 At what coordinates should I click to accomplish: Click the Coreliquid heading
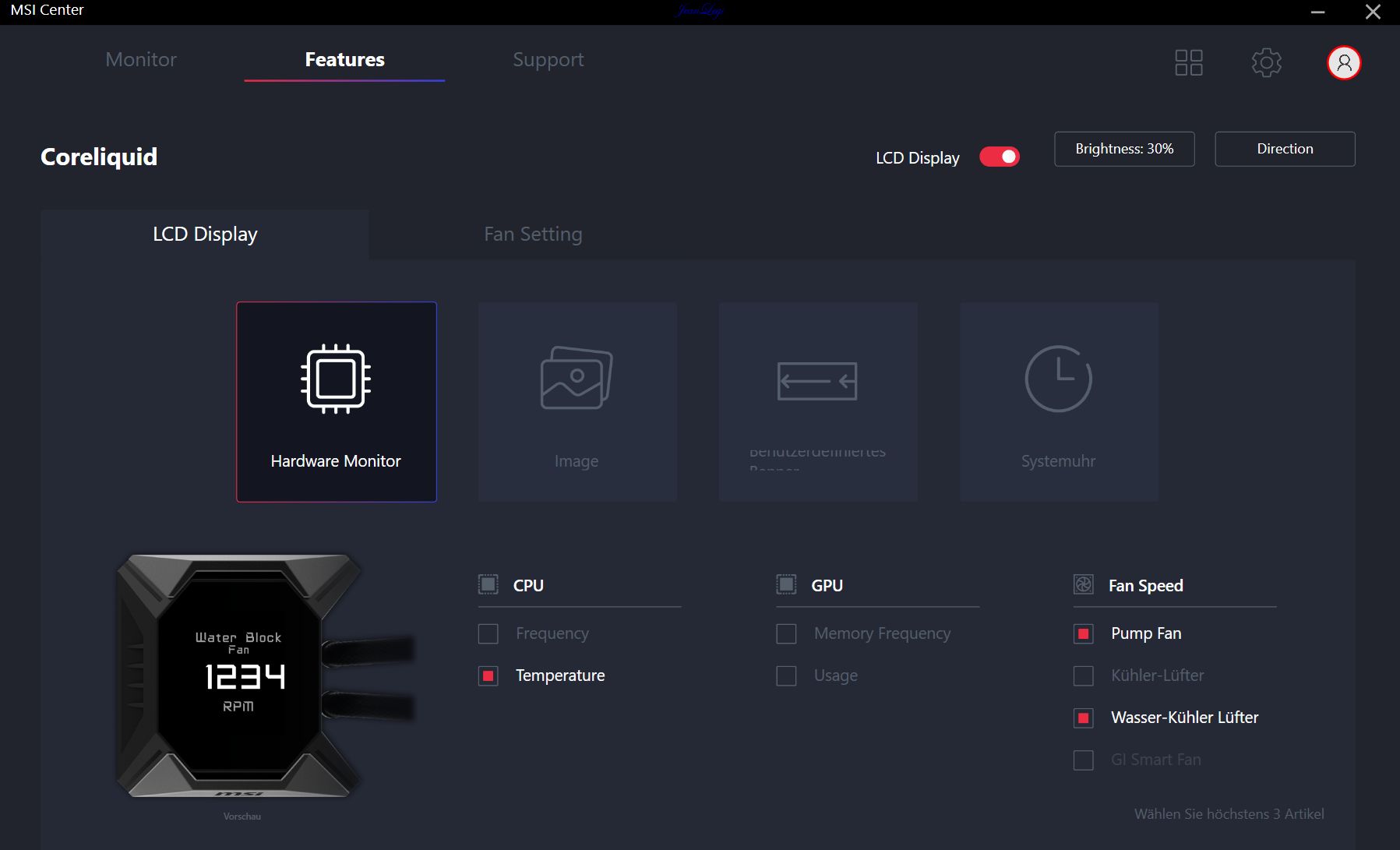click(99, 157)
